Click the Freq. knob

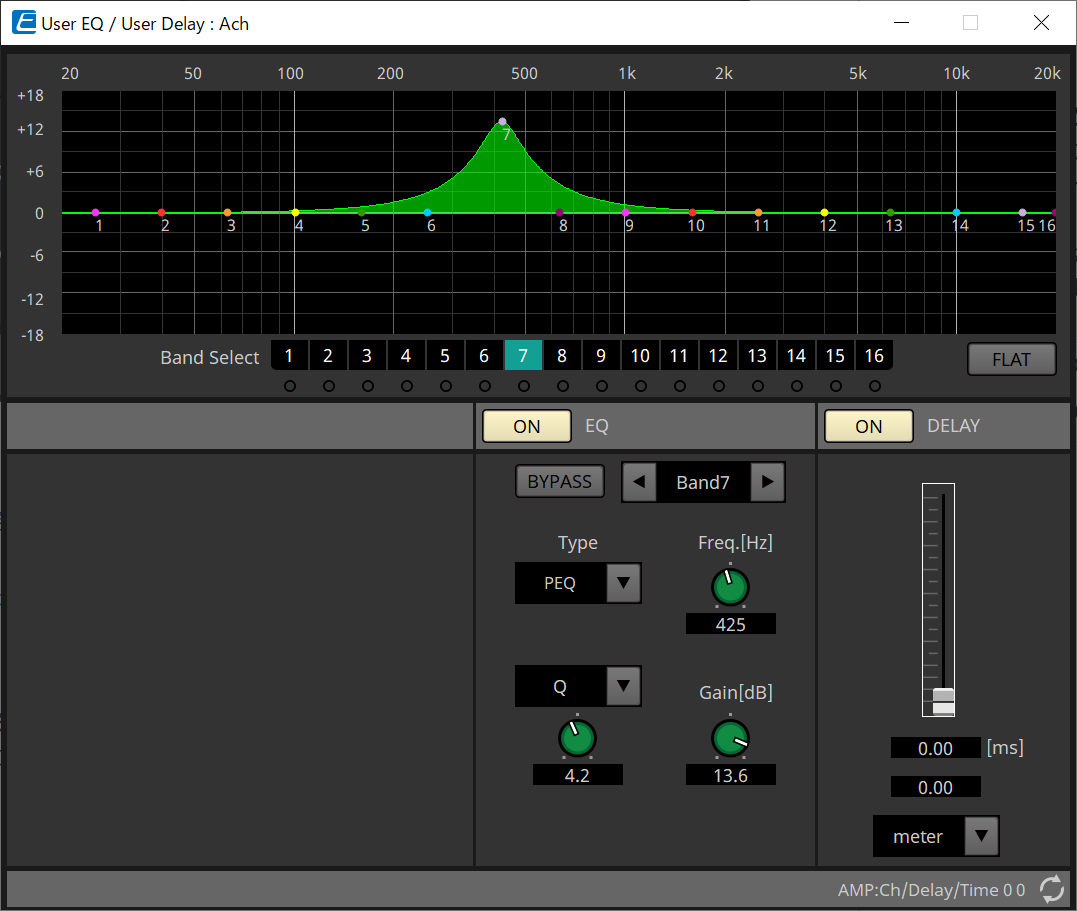click(730, 587)
